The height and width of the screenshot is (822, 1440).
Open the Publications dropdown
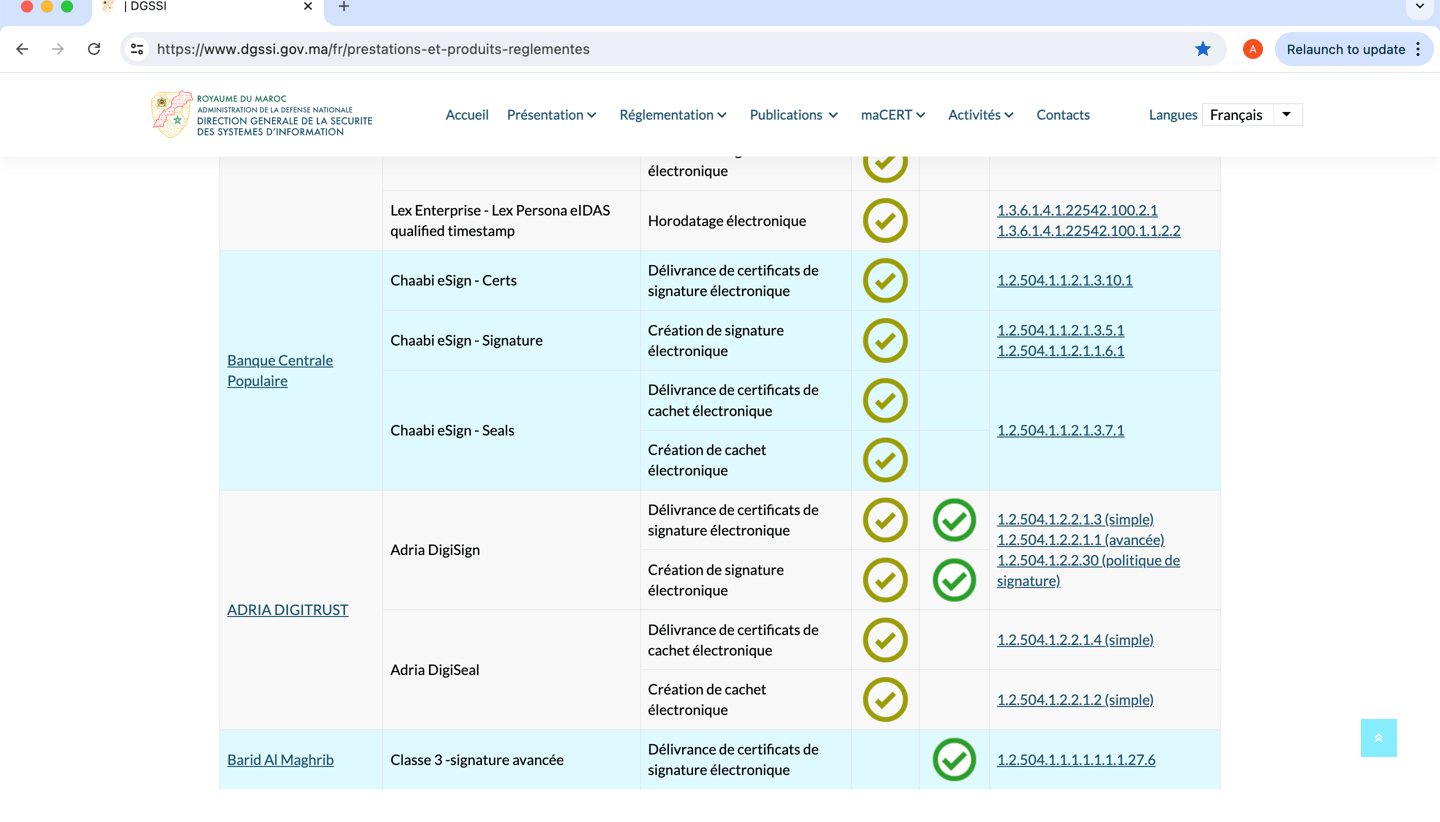click(x=794, y=115)
